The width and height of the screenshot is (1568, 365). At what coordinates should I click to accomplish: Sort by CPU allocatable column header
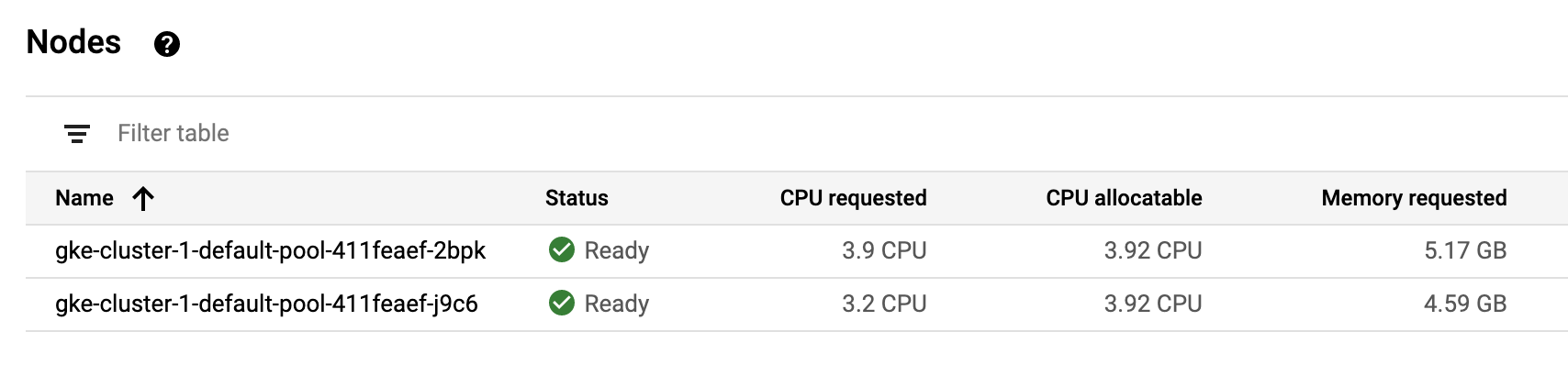click(x=1124, y=198)
